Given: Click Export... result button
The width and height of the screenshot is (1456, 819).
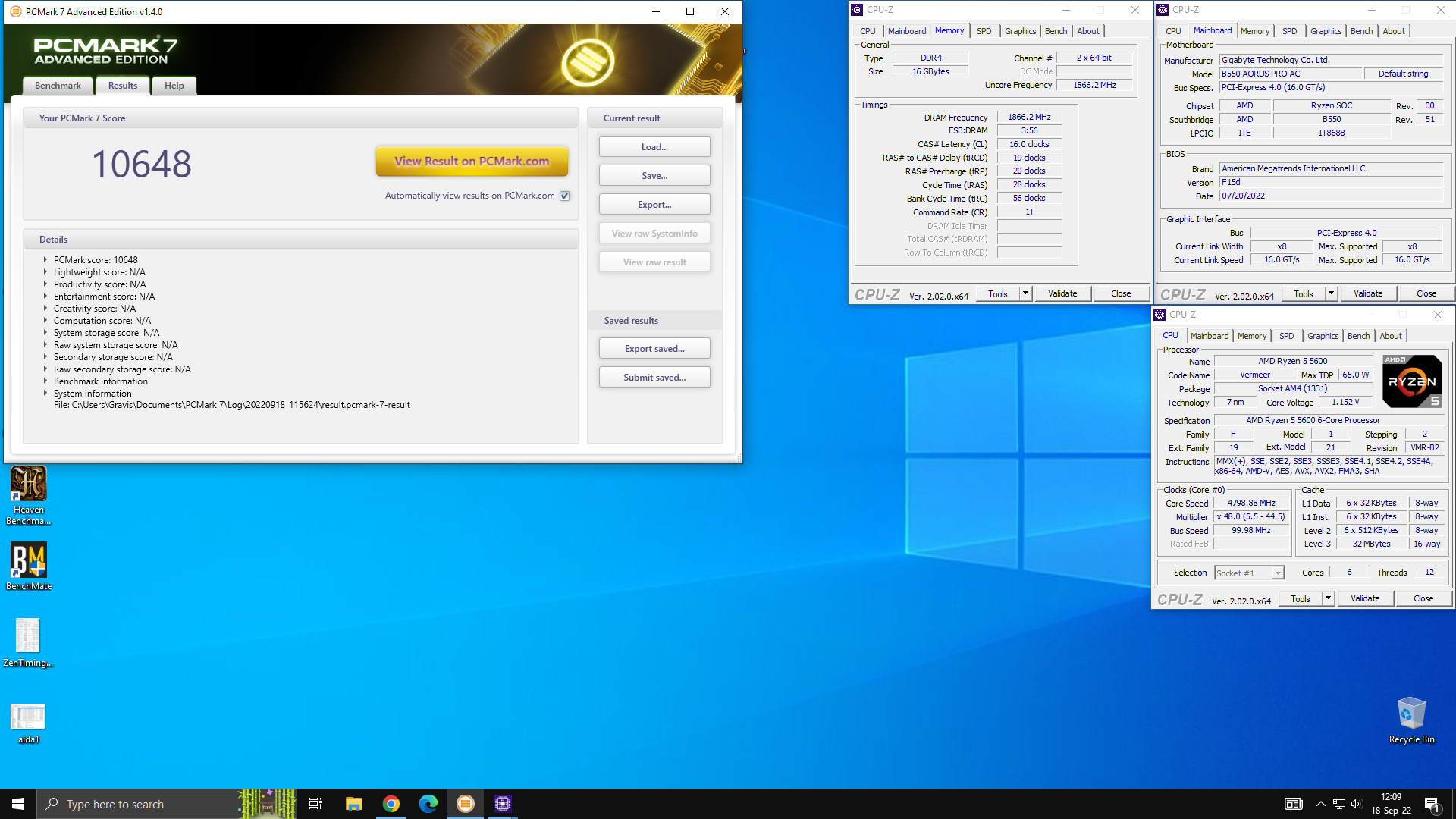Looking at the screenshot, I should pyautogui.click(x=654, y=205).
